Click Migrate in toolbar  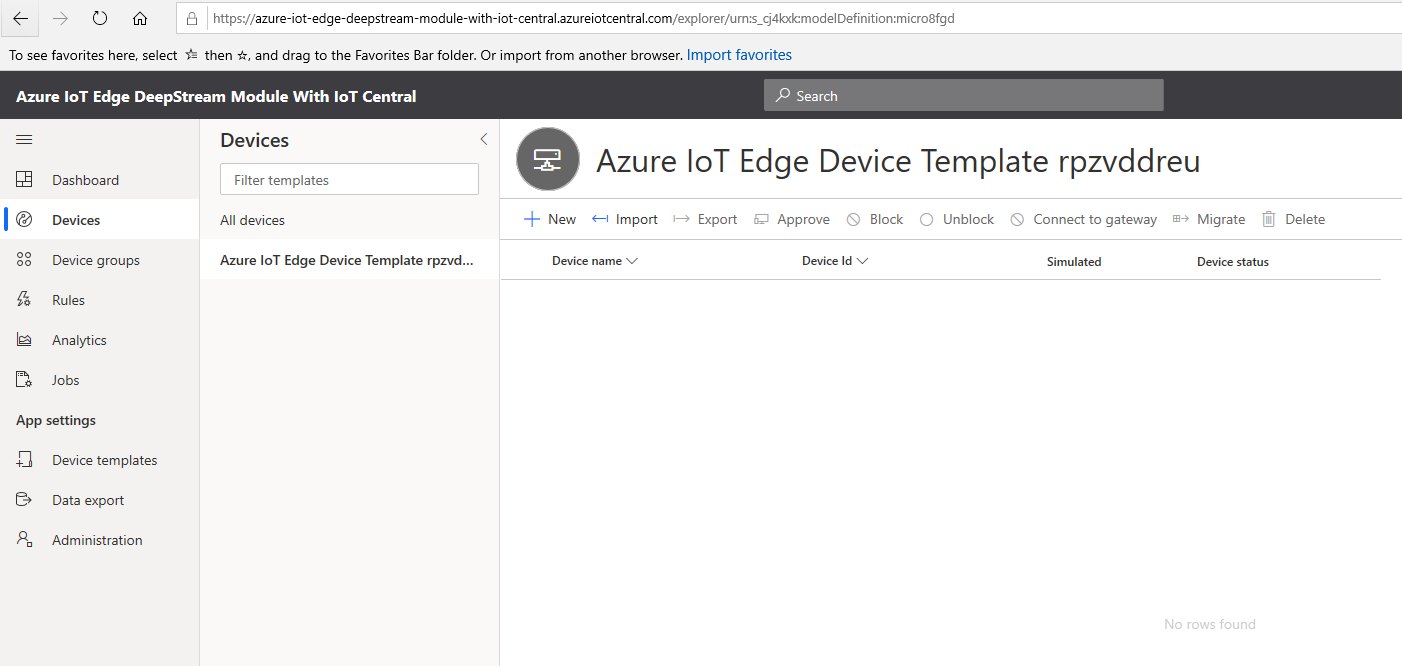coord(1208,219)
